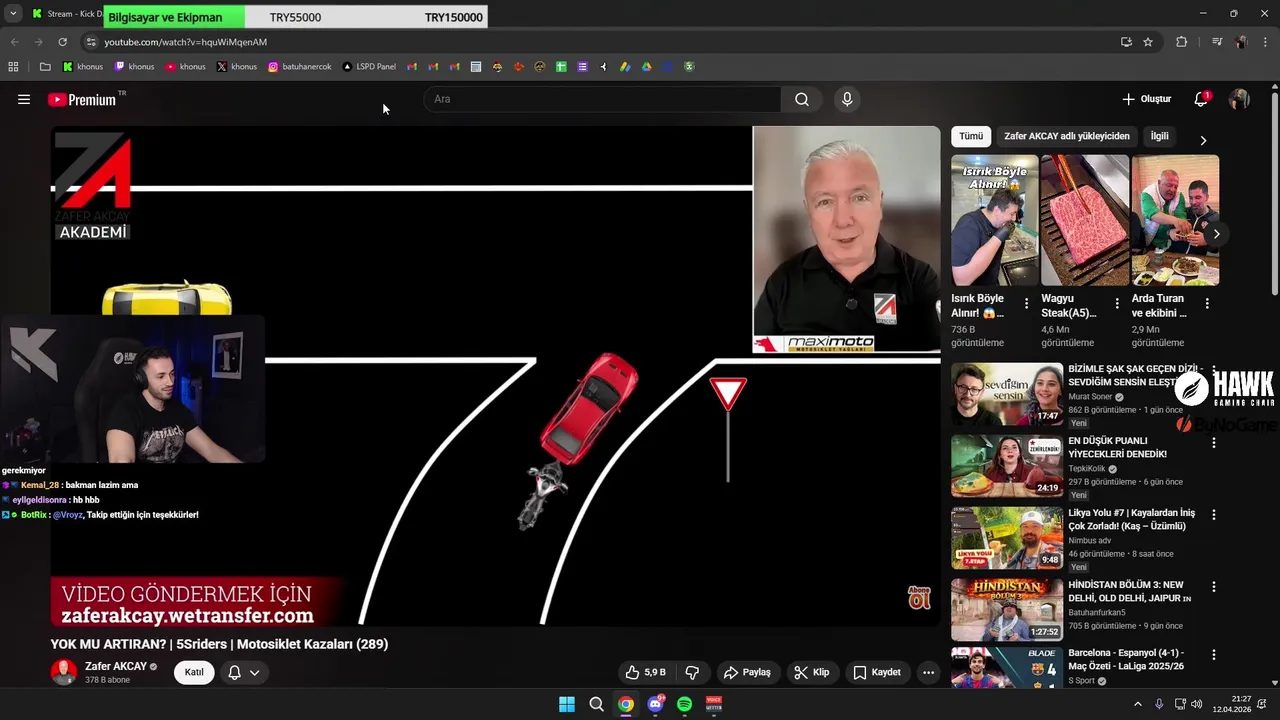1280x720 pixels.
Task: Click the search magnifier button
Action: pos(802,99)
